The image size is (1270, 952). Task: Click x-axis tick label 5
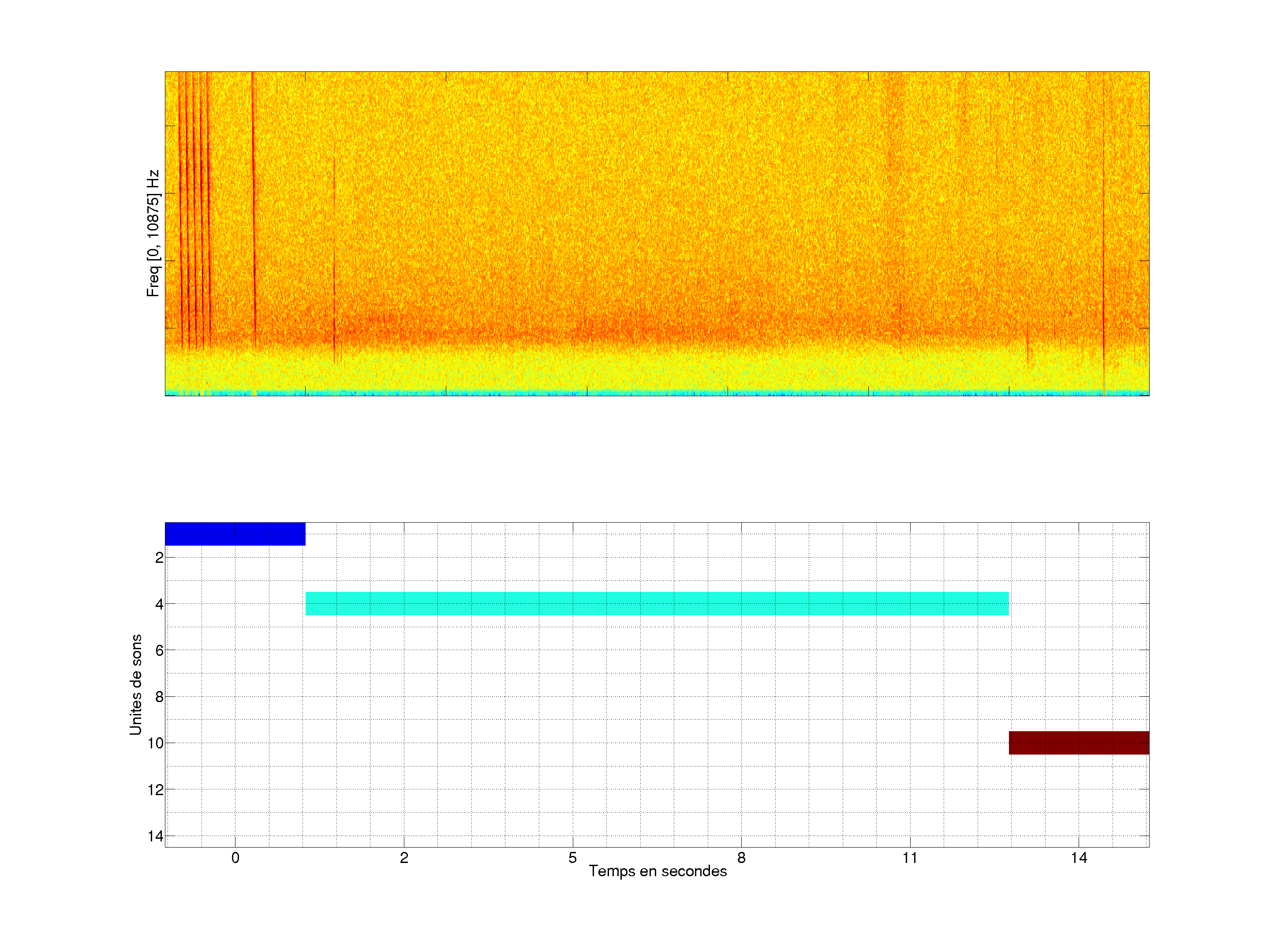(x=572, y=858)
